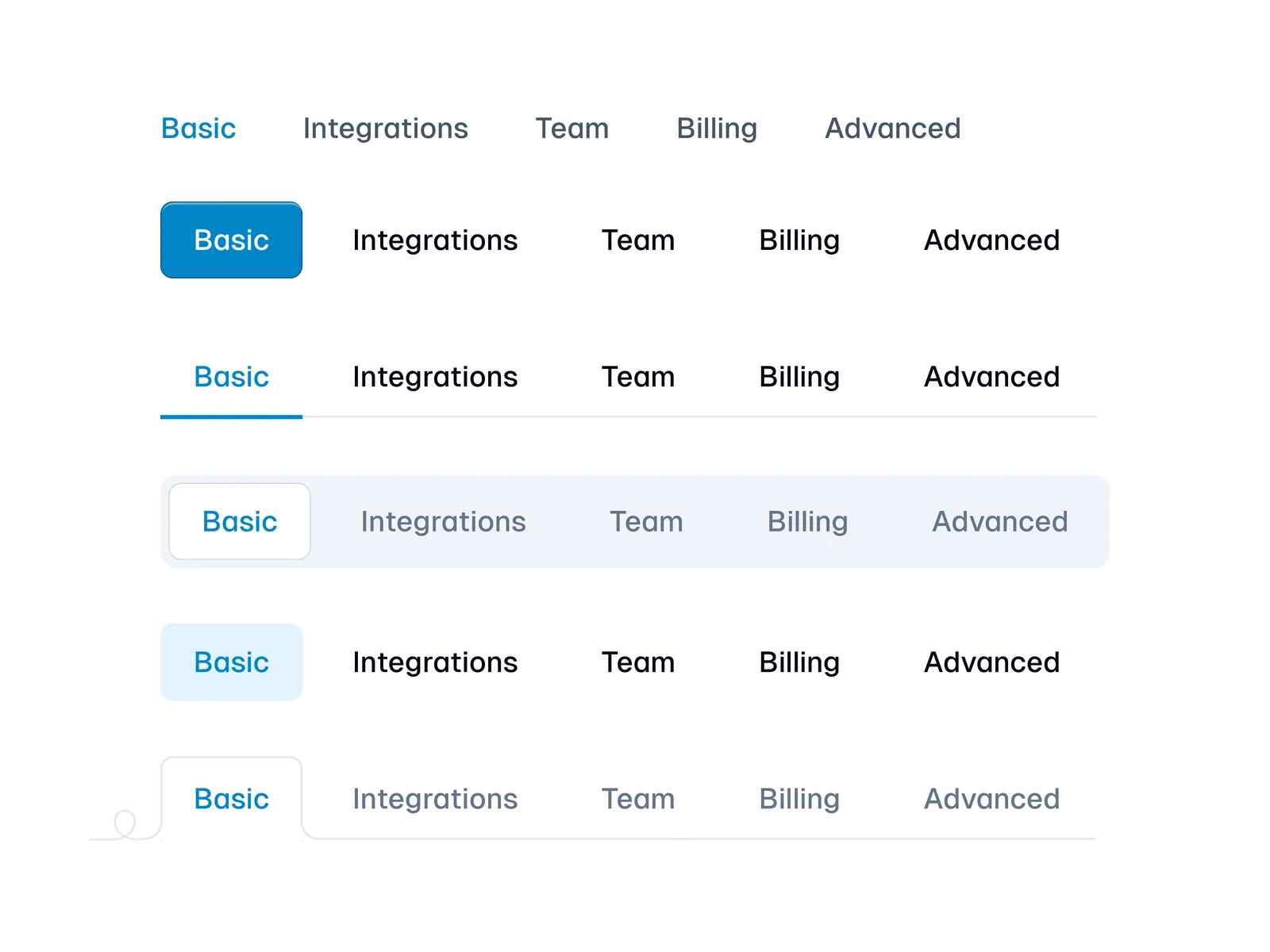Choose Advanced in the light-blue tab row
This screenshot has width=1270, height=952.
991,662
